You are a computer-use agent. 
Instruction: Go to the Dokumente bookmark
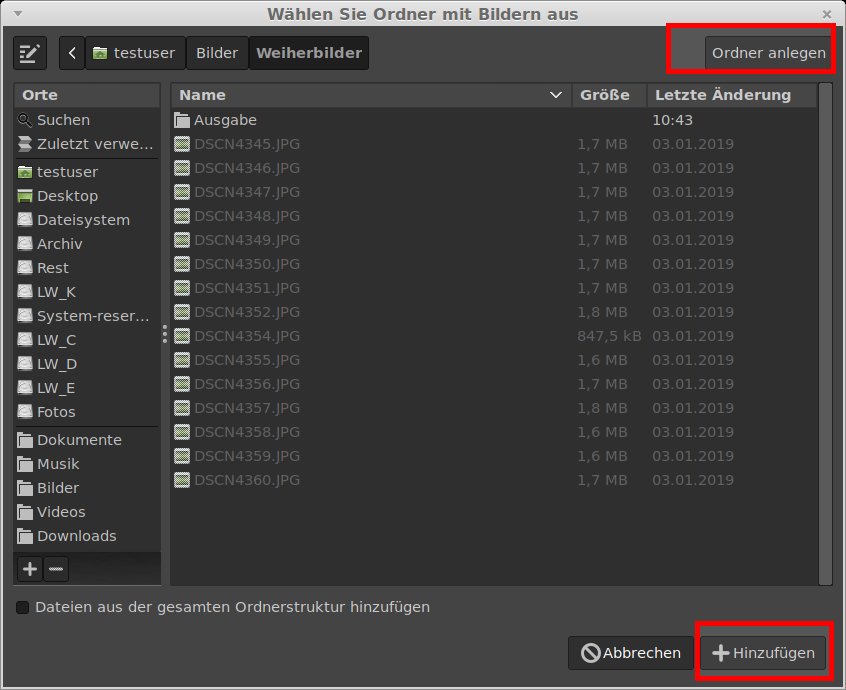tap(87, 440)
